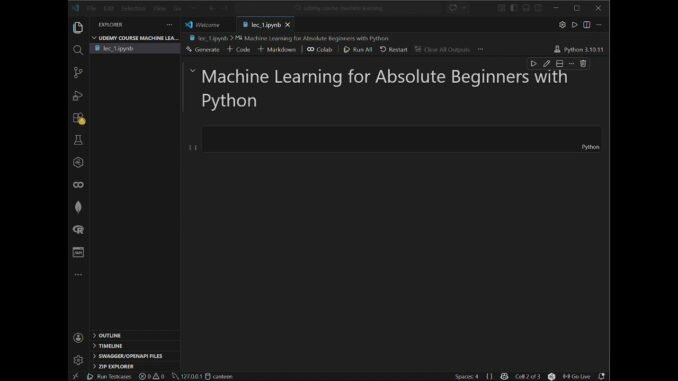Open the Explorer view in activity bar
The height and width of the screenshot is (381, 678).
[x=78, y=27]
